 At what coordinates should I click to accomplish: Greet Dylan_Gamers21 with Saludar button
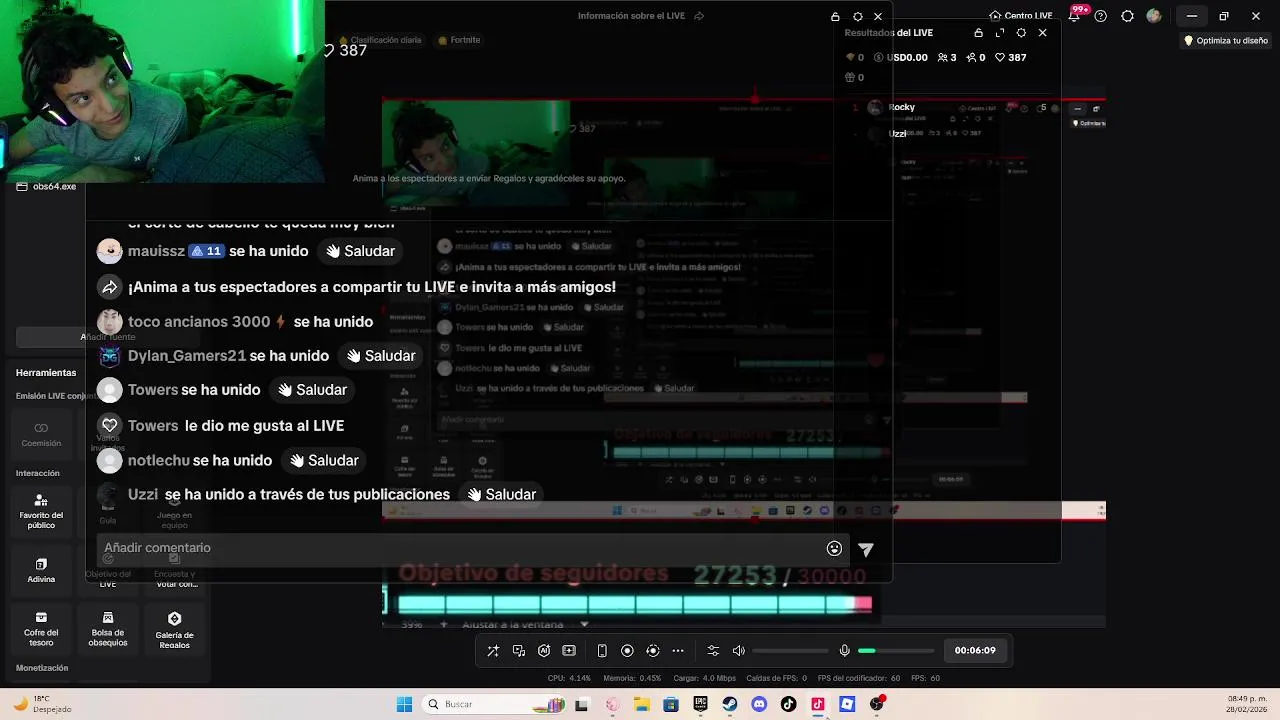tap(380, 356)
